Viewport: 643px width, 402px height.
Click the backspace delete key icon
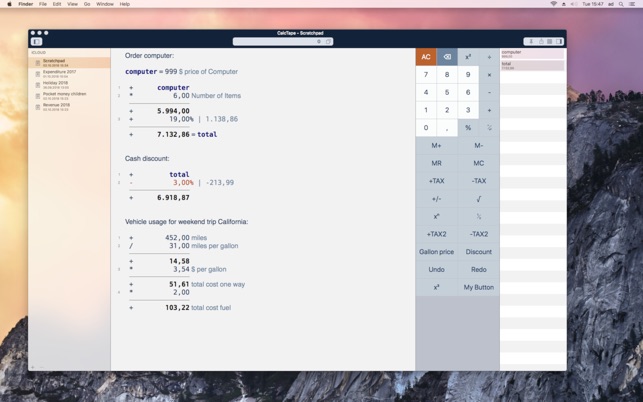447,57
